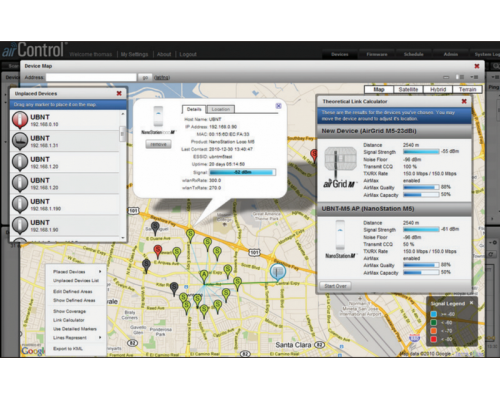The image size is (500, 400).
Task: Click the red marker north of Great America Park
Action: click(x=314, y=156)
